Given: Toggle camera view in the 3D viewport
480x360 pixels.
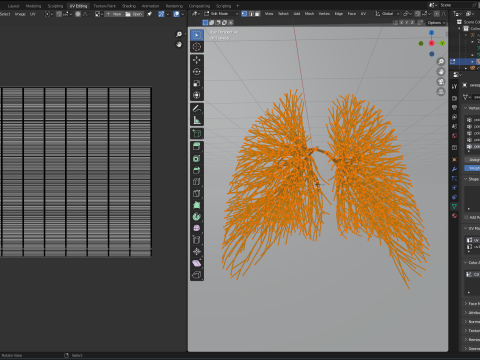Looking at the screenshot, I should click(x=441, y=82).
